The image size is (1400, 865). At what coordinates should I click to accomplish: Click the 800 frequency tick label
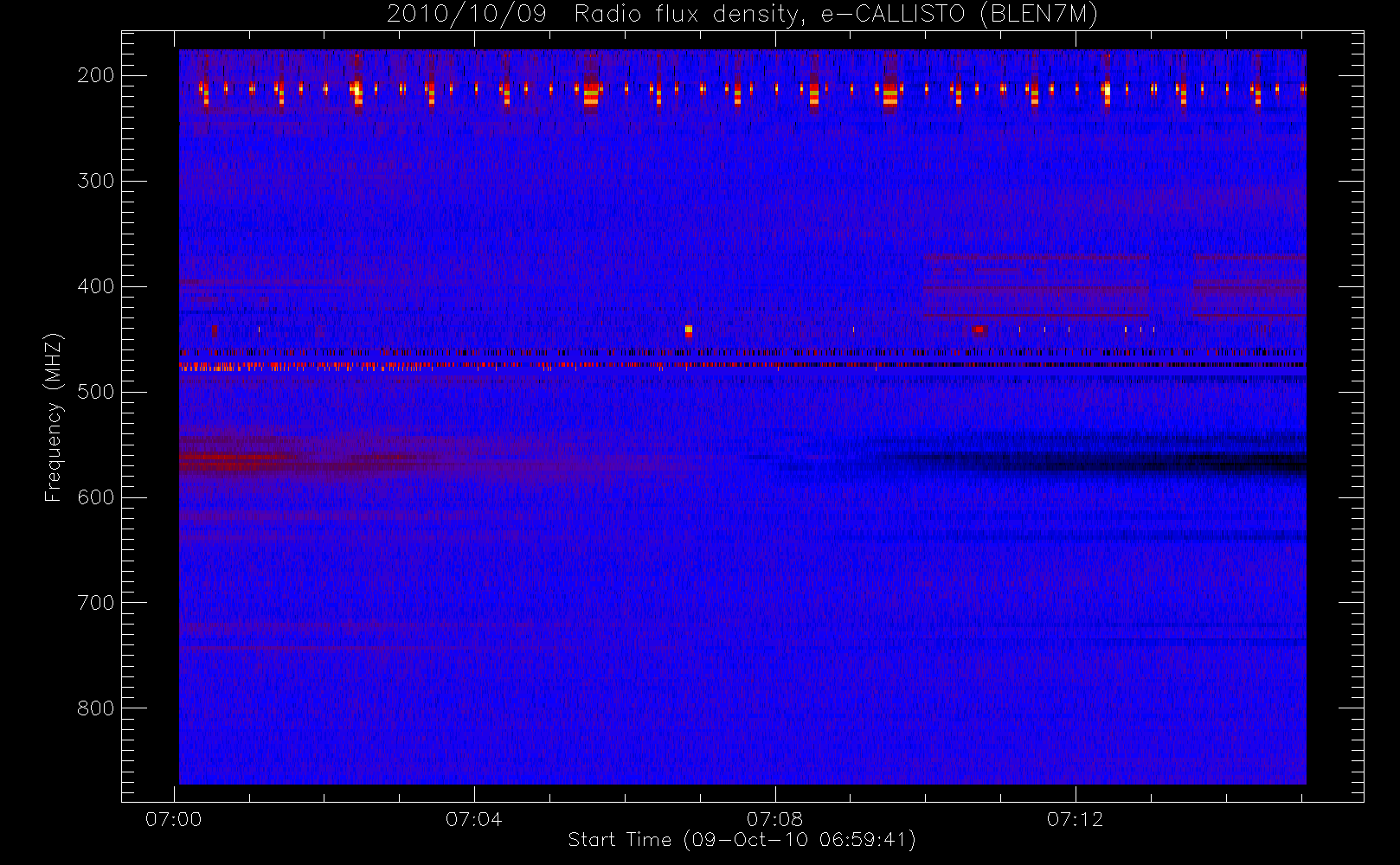pyautogui.click(x=96, y=708)
